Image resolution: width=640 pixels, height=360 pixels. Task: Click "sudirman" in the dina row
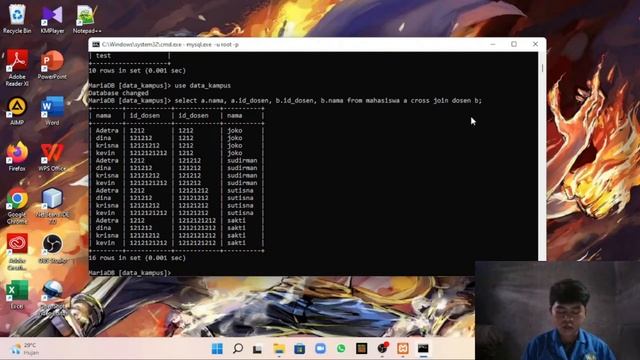coord(242,168)
